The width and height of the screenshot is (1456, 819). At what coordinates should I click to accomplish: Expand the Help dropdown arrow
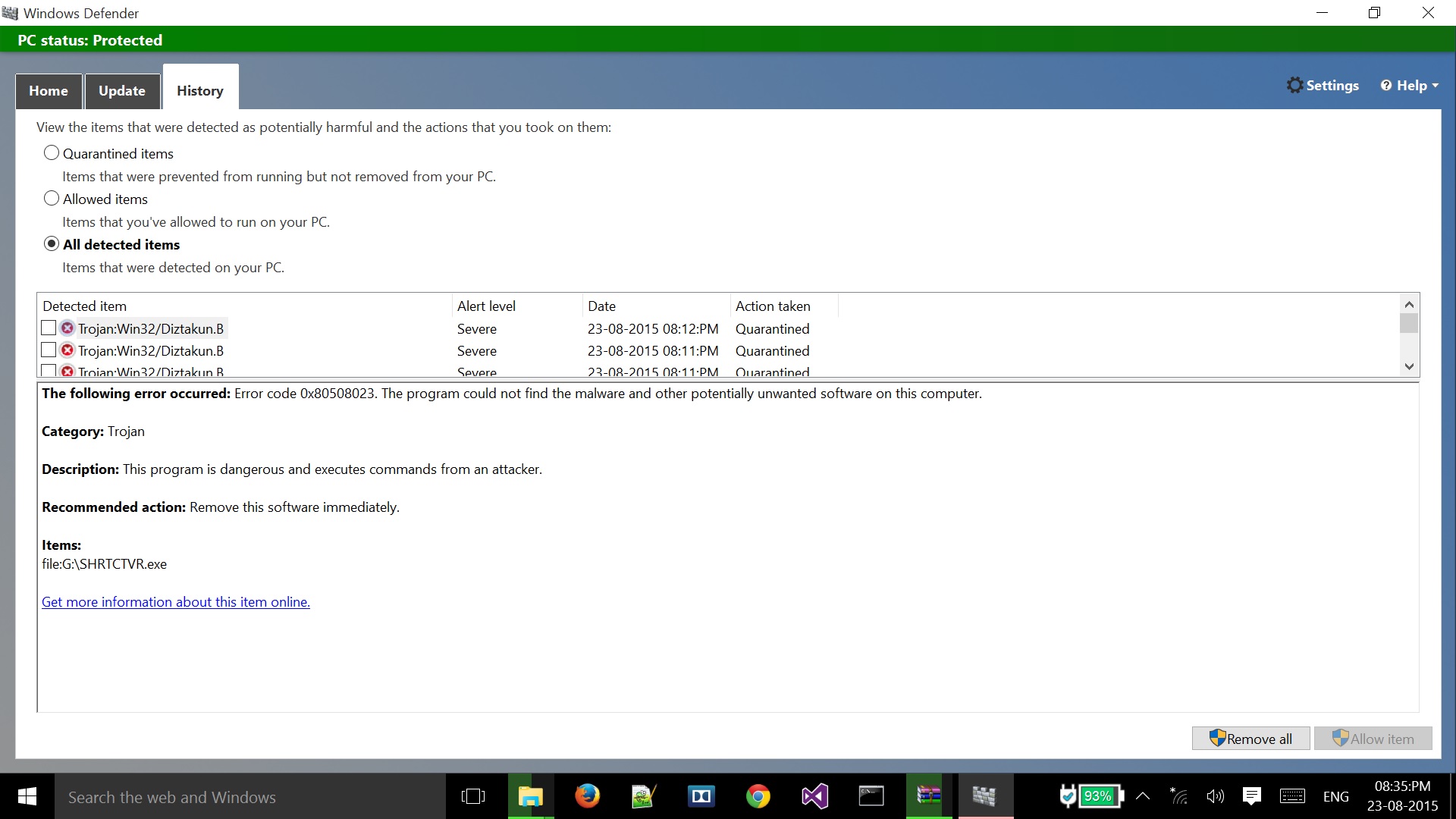[x=1436, y=86]
